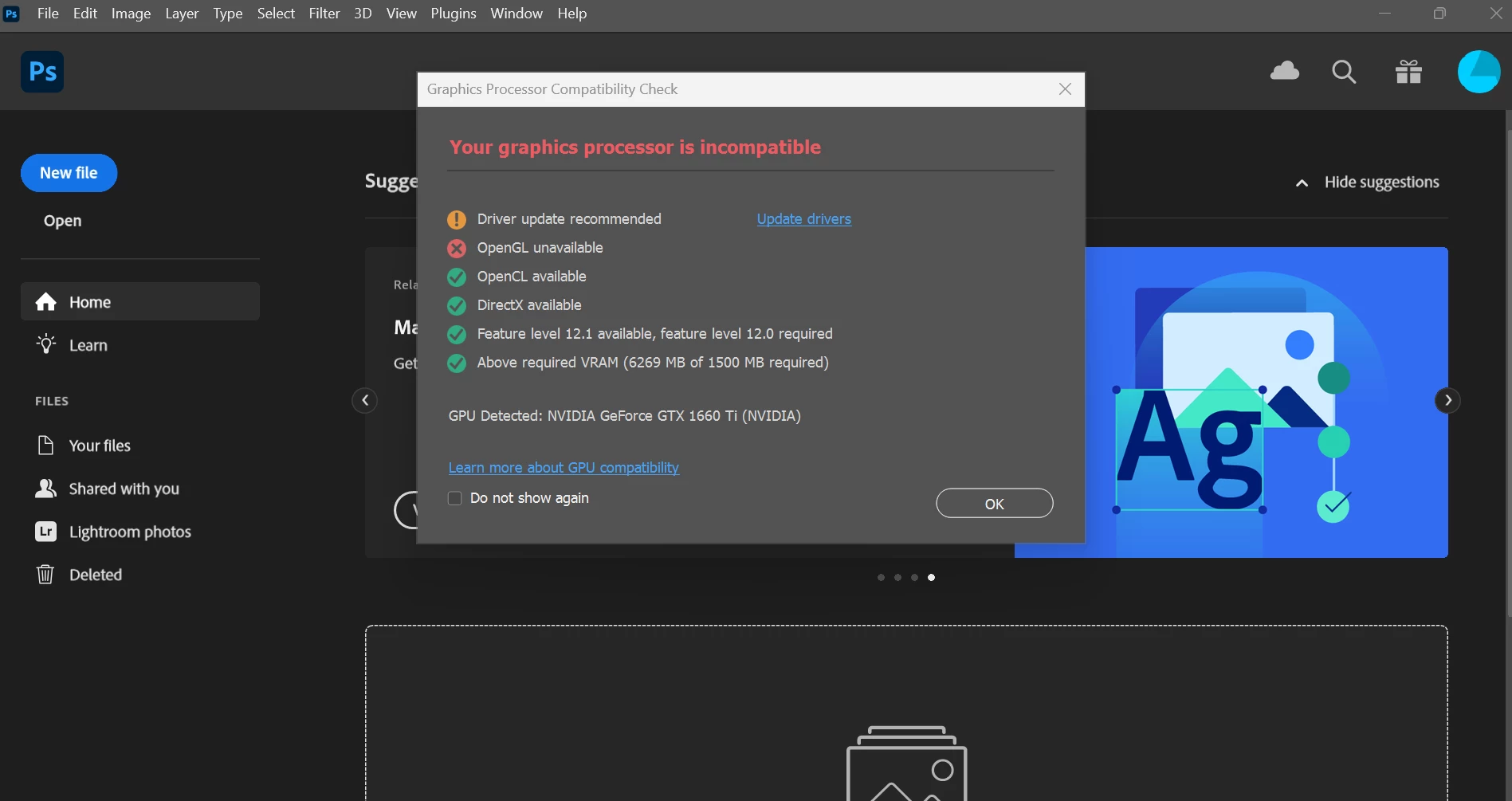The height and width of the screenshot is (801, 1512).
Task: Click the Shared with you people icon
Action: (45, 488)
